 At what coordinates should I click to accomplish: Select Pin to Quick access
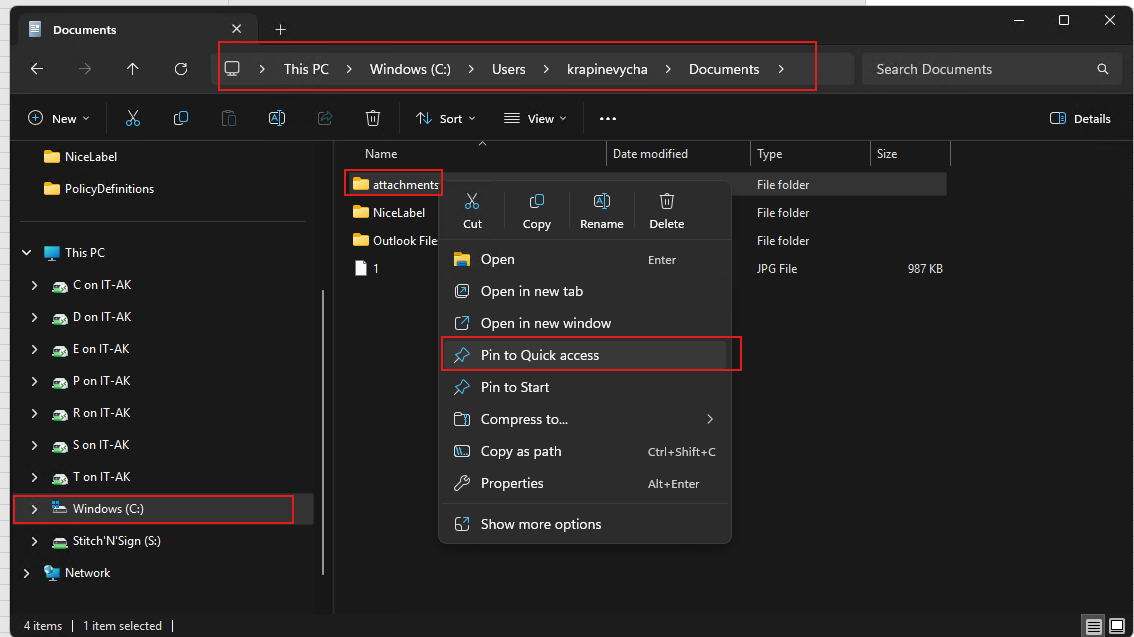540,355
